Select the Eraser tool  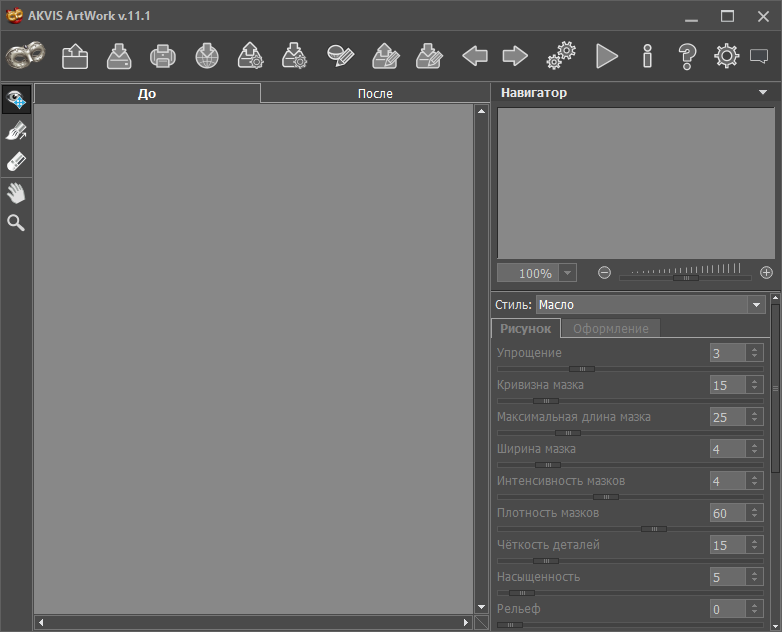[16, 162]
